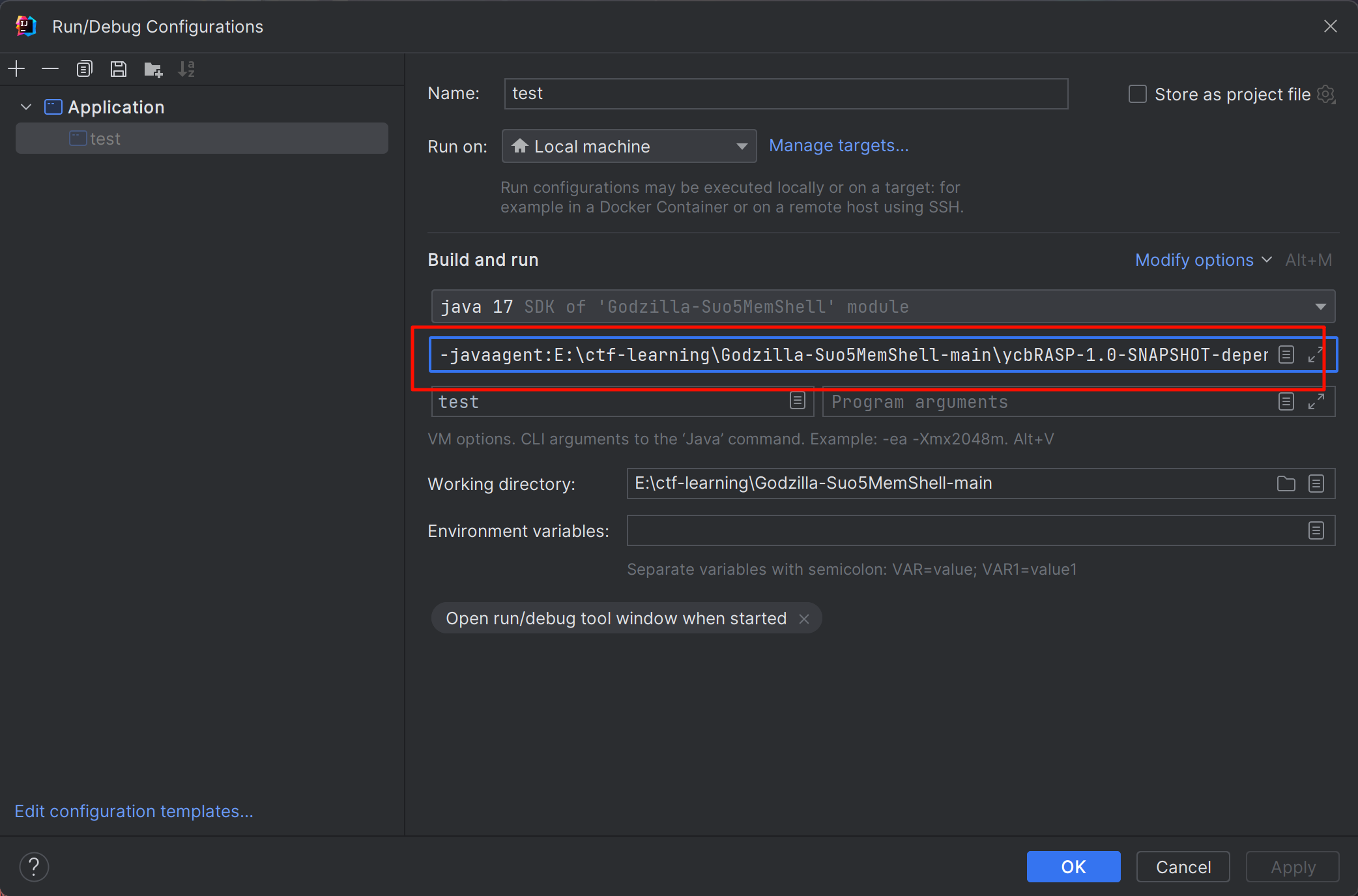Screen dimensions: 1358x896
Task: Collapse the Application tree node
Action: click(26, 107)
